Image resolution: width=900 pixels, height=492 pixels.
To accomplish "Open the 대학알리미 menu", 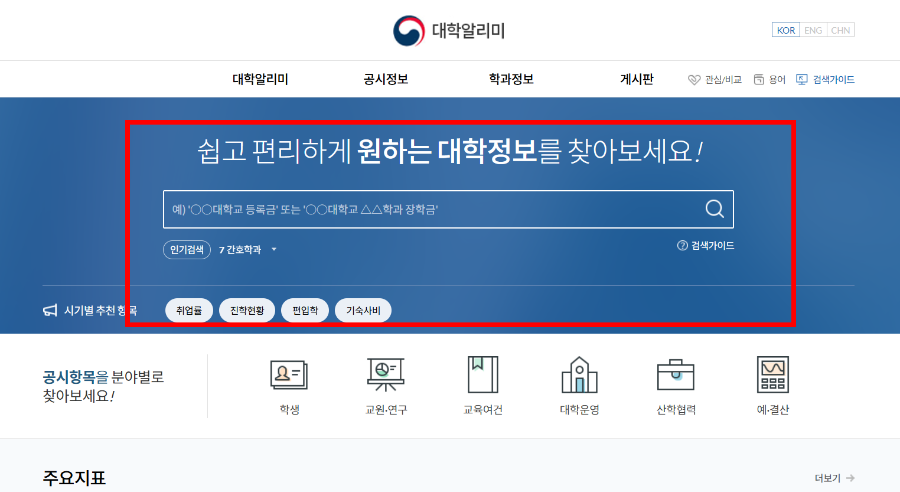I will coord(260,79).
